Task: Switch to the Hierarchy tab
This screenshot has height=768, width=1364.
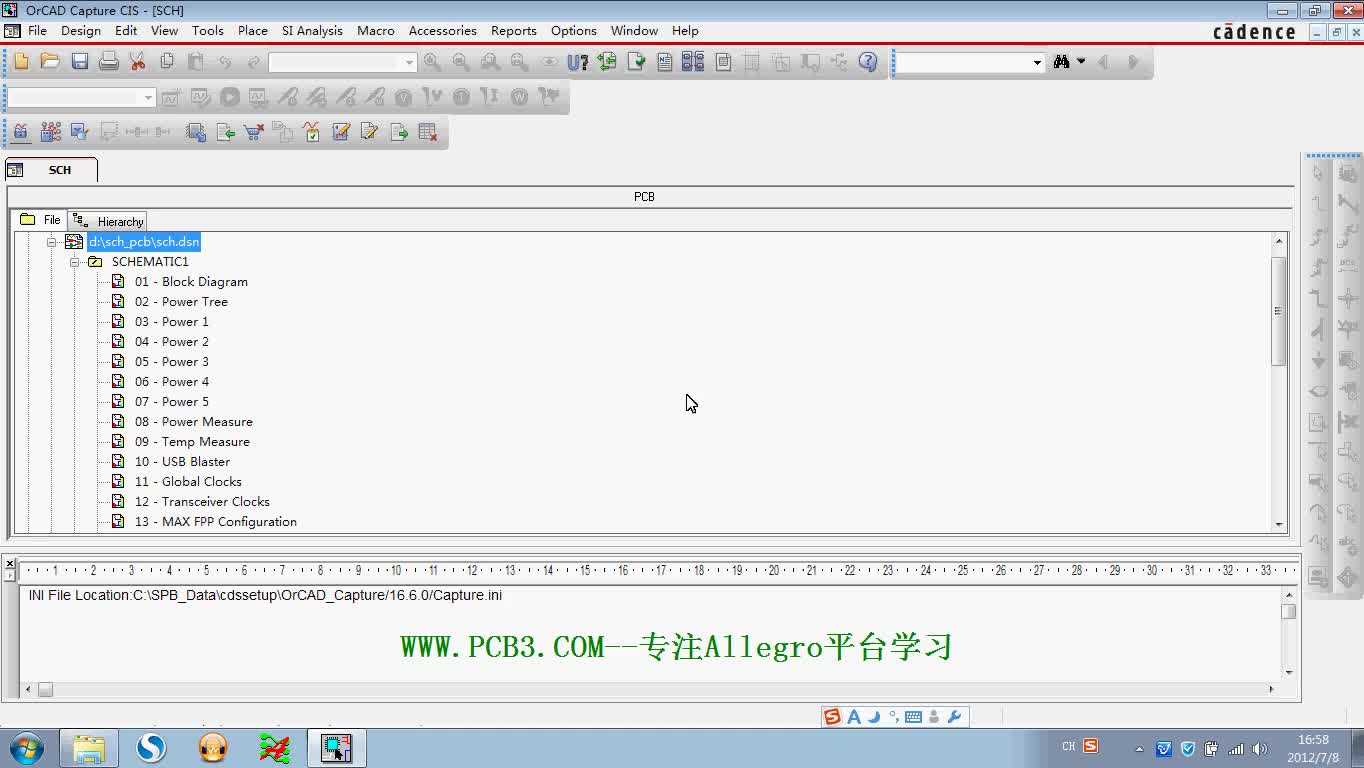Action: [108, 221]
